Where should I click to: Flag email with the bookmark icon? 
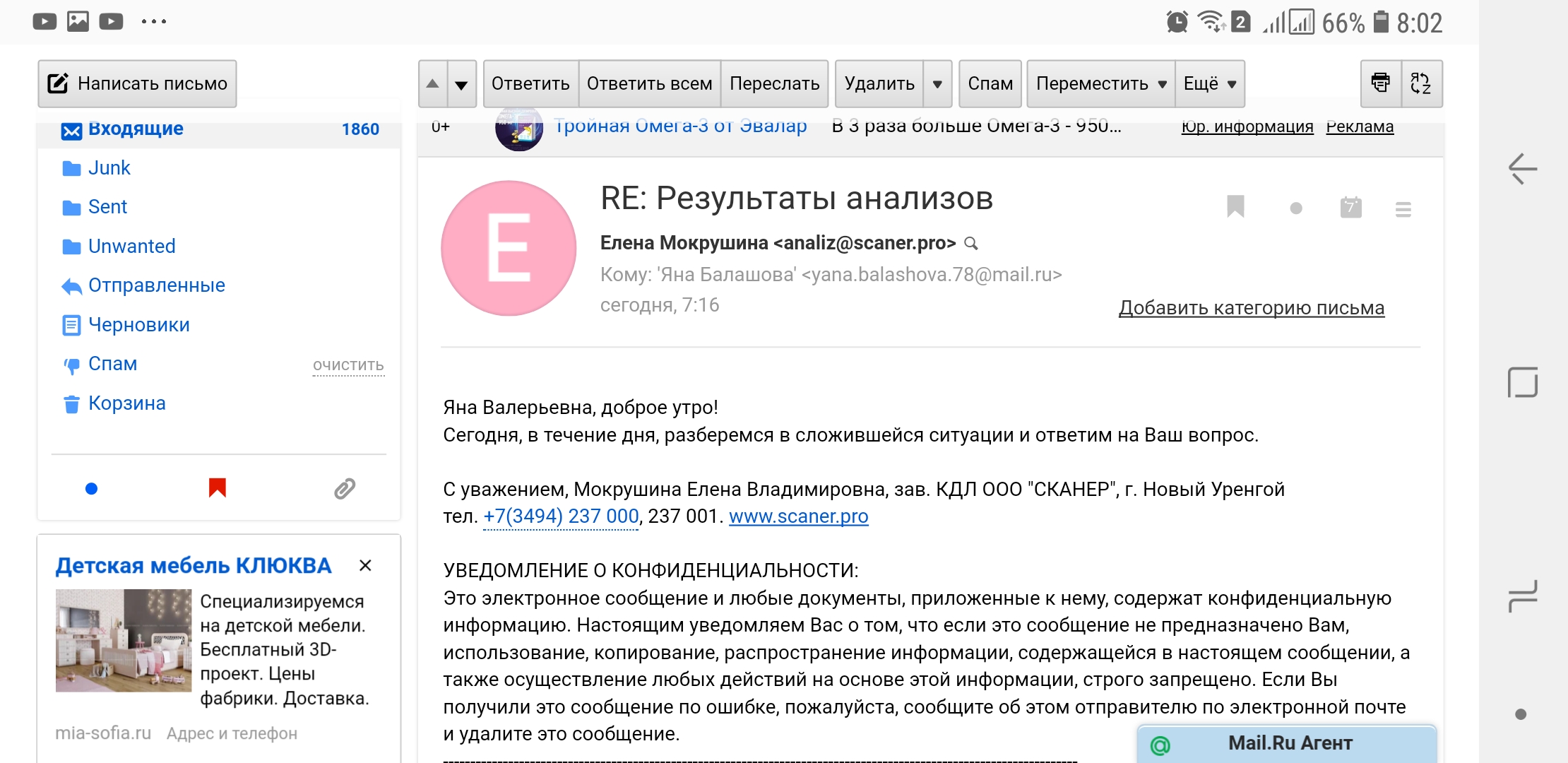1235,207
